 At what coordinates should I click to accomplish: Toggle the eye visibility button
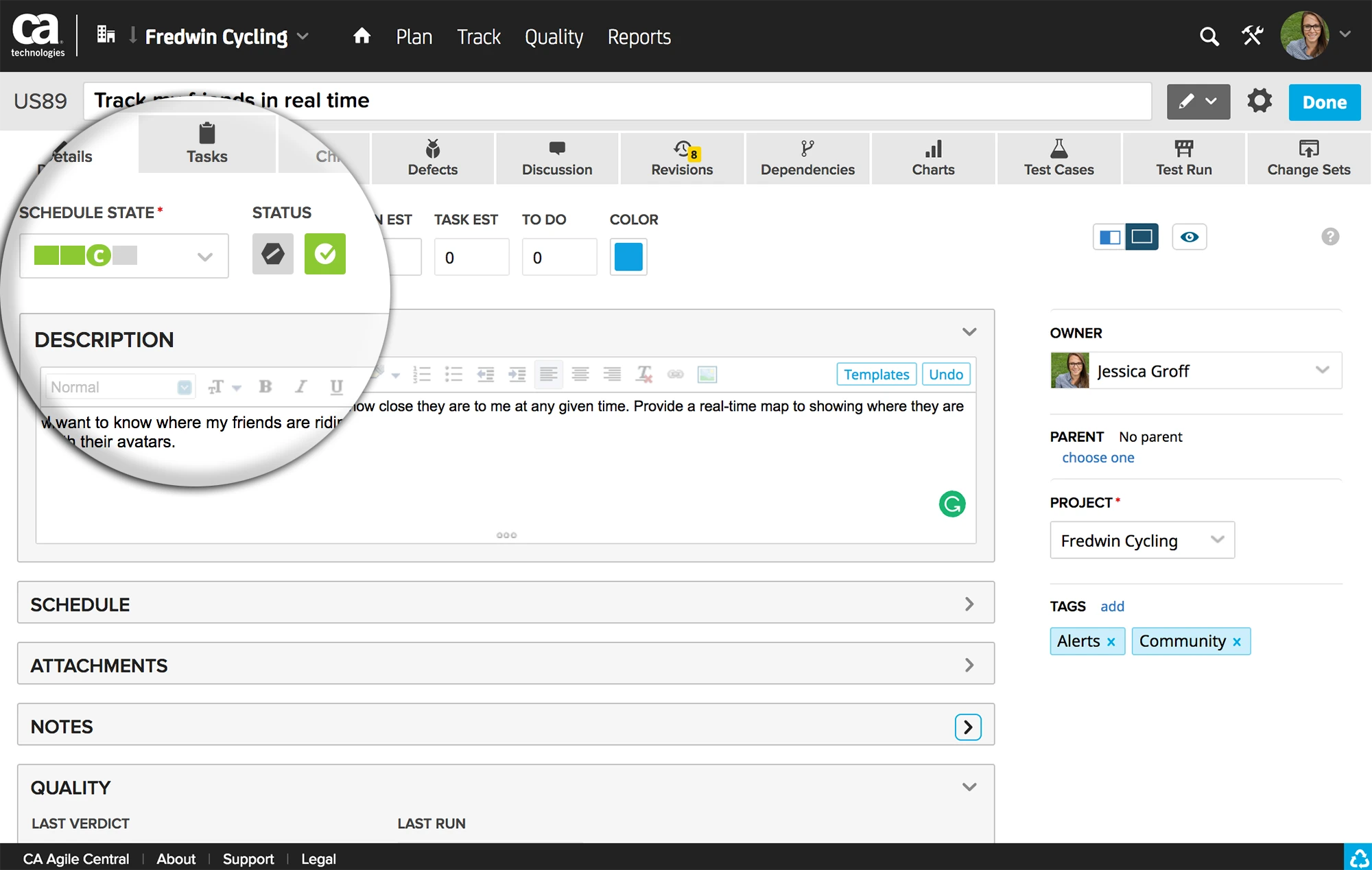pos(1190,237)
